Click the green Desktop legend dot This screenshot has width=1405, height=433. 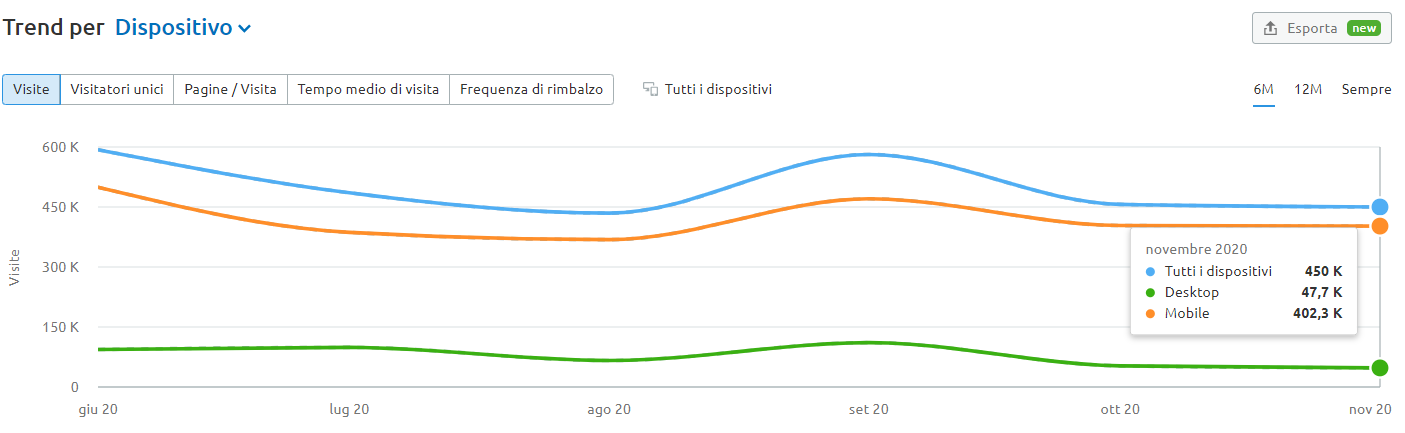point(1150,292)
